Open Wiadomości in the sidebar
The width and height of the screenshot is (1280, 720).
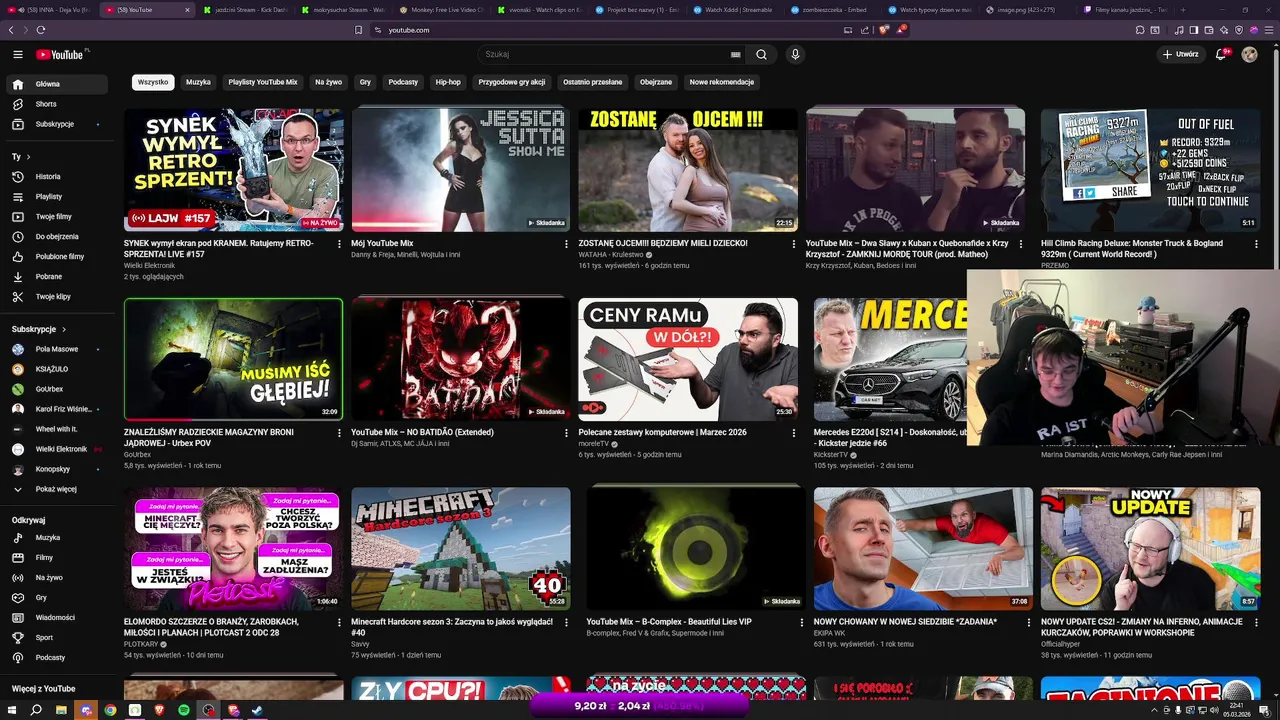[x=56, y=617]
